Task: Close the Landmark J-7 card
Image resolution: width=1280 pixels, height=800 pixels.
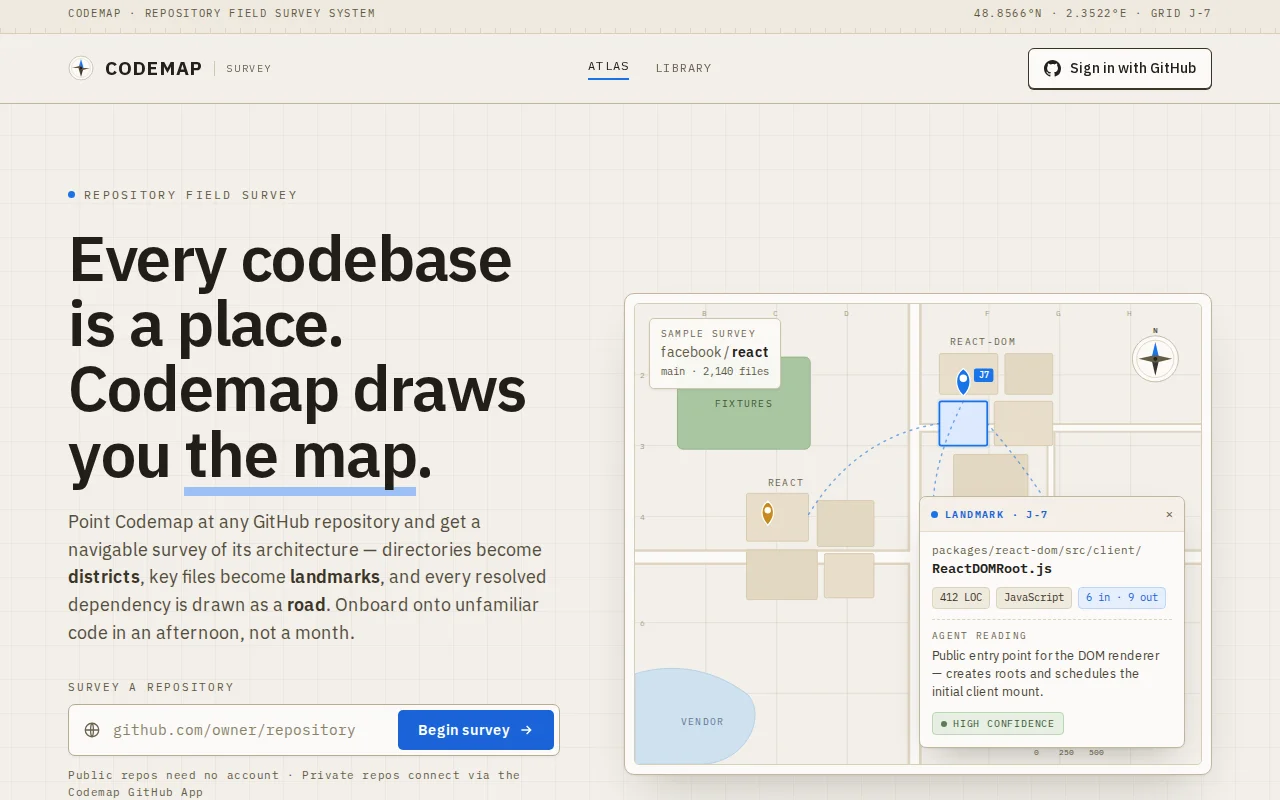Action: pyautogui.click(x=1169, y=515)
